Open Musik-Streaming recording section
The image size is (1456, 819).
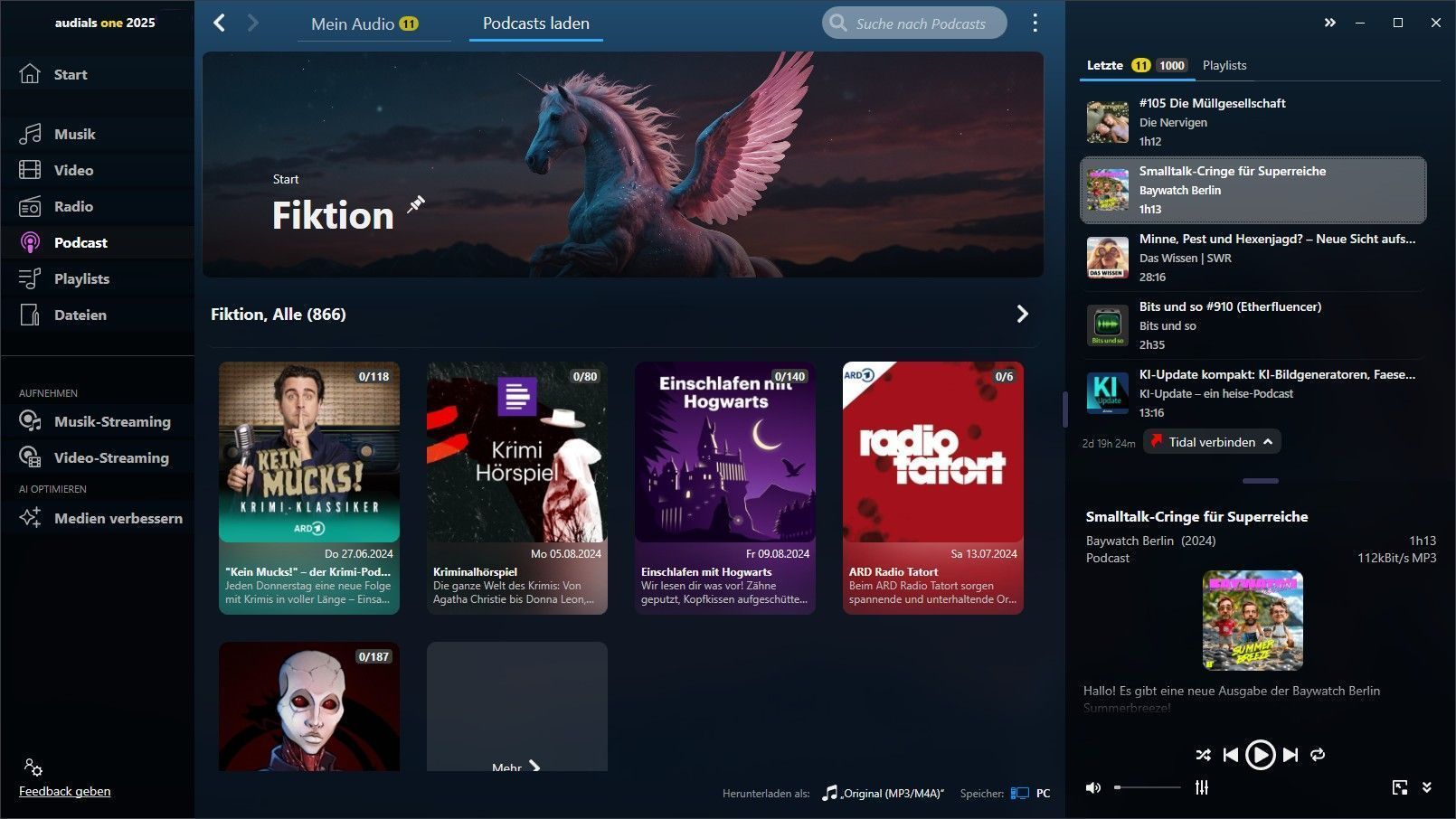pyautogui.click(x=111, y=421)
